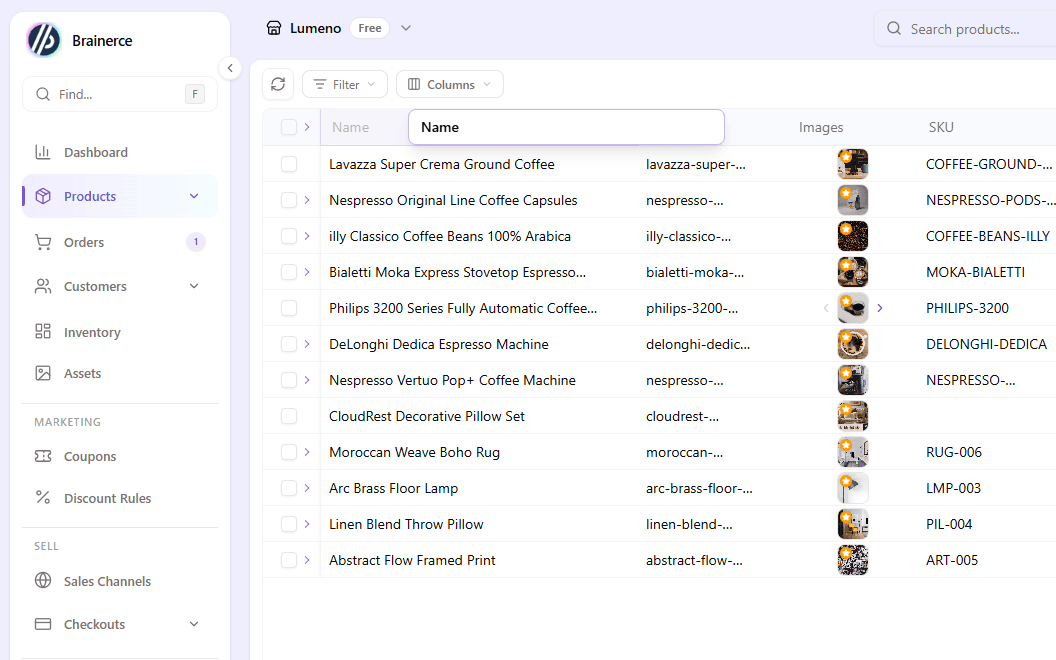Select Nespresso Original Line Capsules checkbox
1056x660 pixels.
[x=289, y=200]
